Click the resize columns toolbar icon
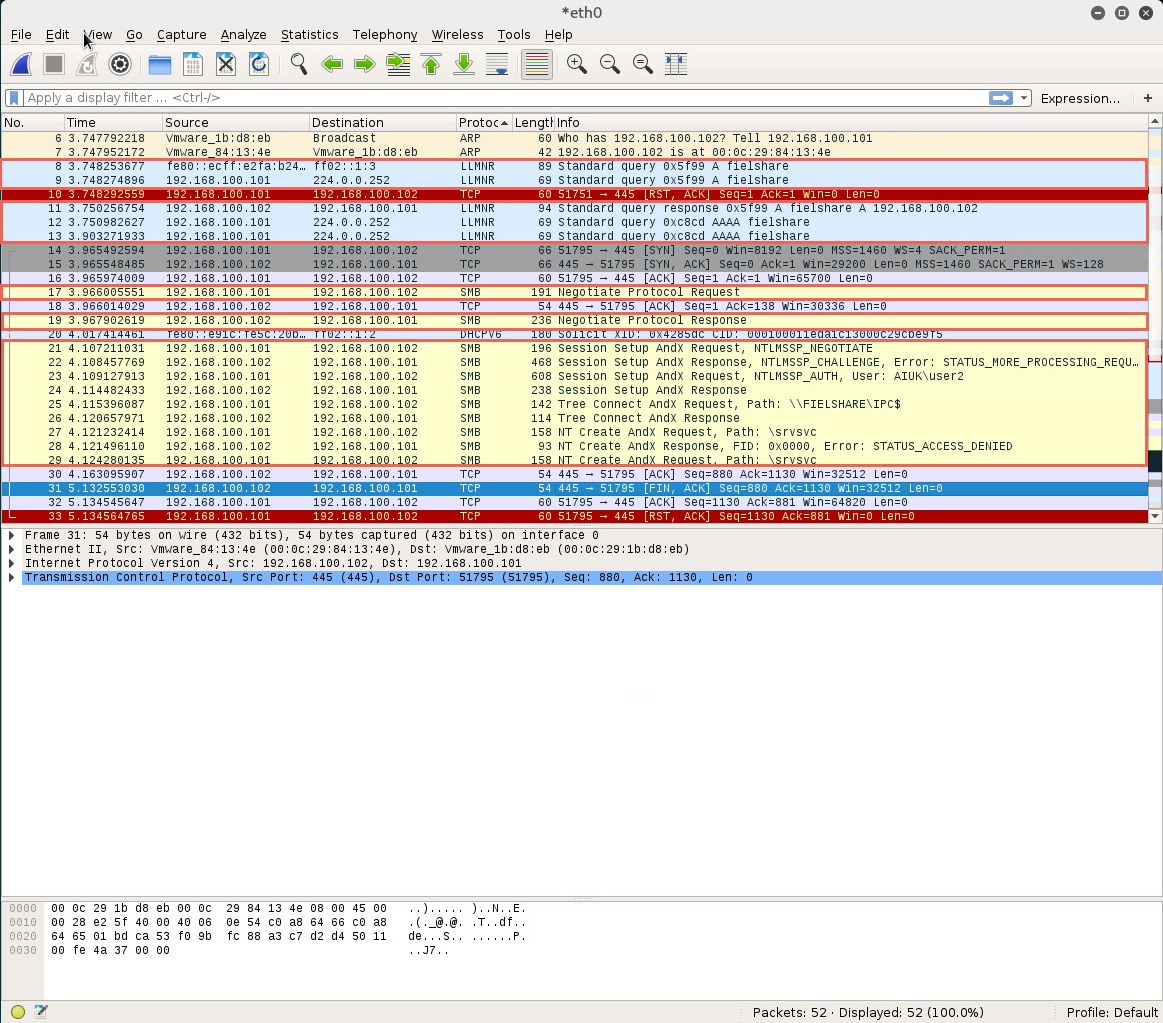Image resolution: width=1163 pixels, height=1023 pixels. coord(676,64)
